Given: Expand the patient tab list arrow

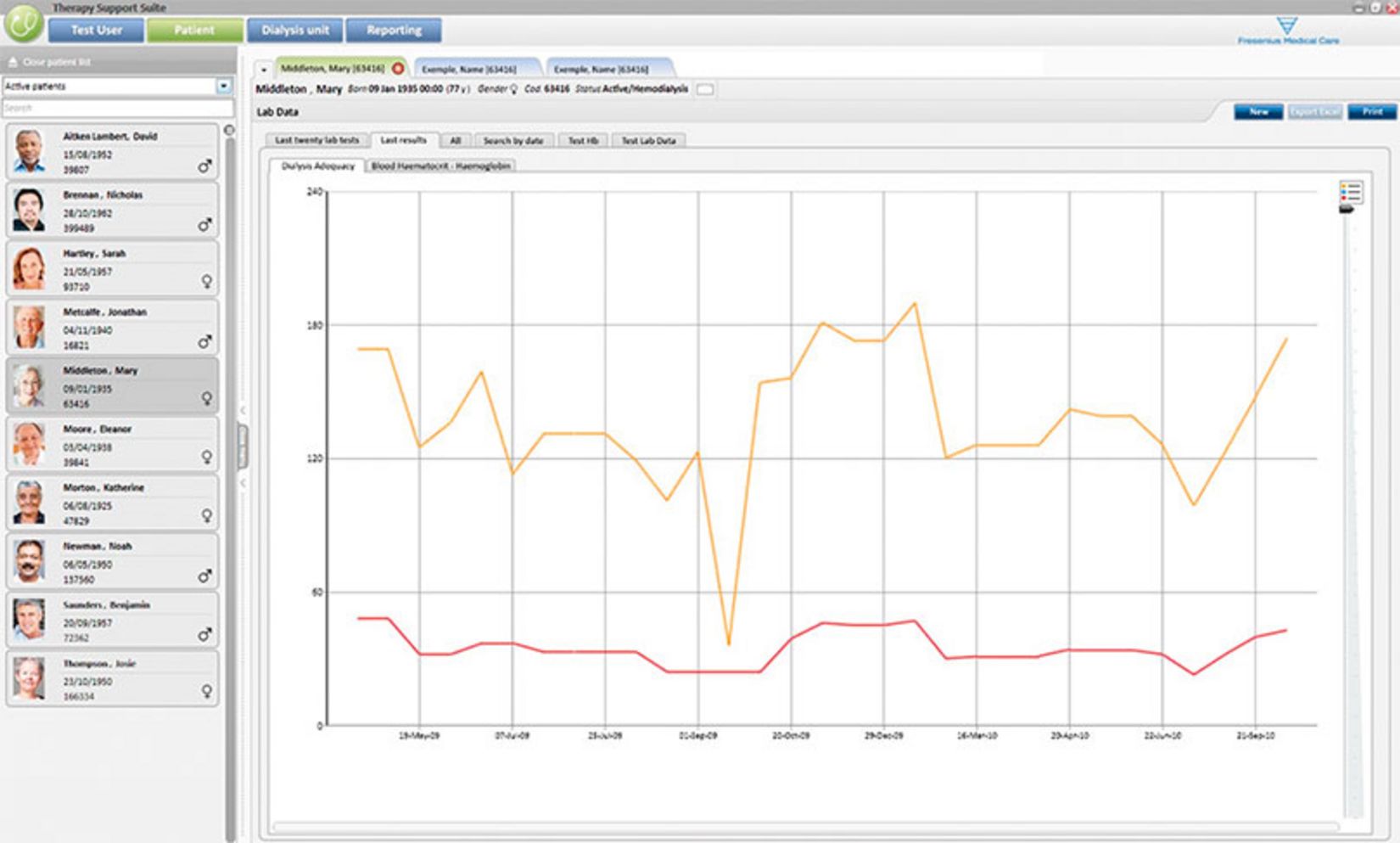Looking at the screenshot, I should (264, 70).
